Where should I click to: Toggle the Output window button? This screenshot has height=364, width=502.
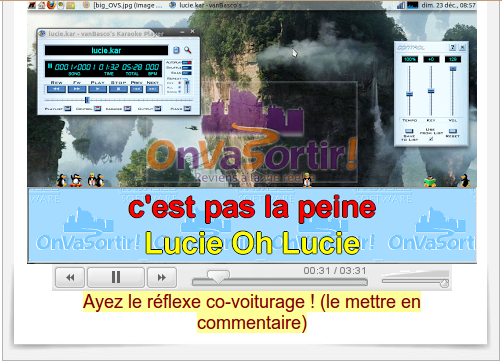coord(158,109)
